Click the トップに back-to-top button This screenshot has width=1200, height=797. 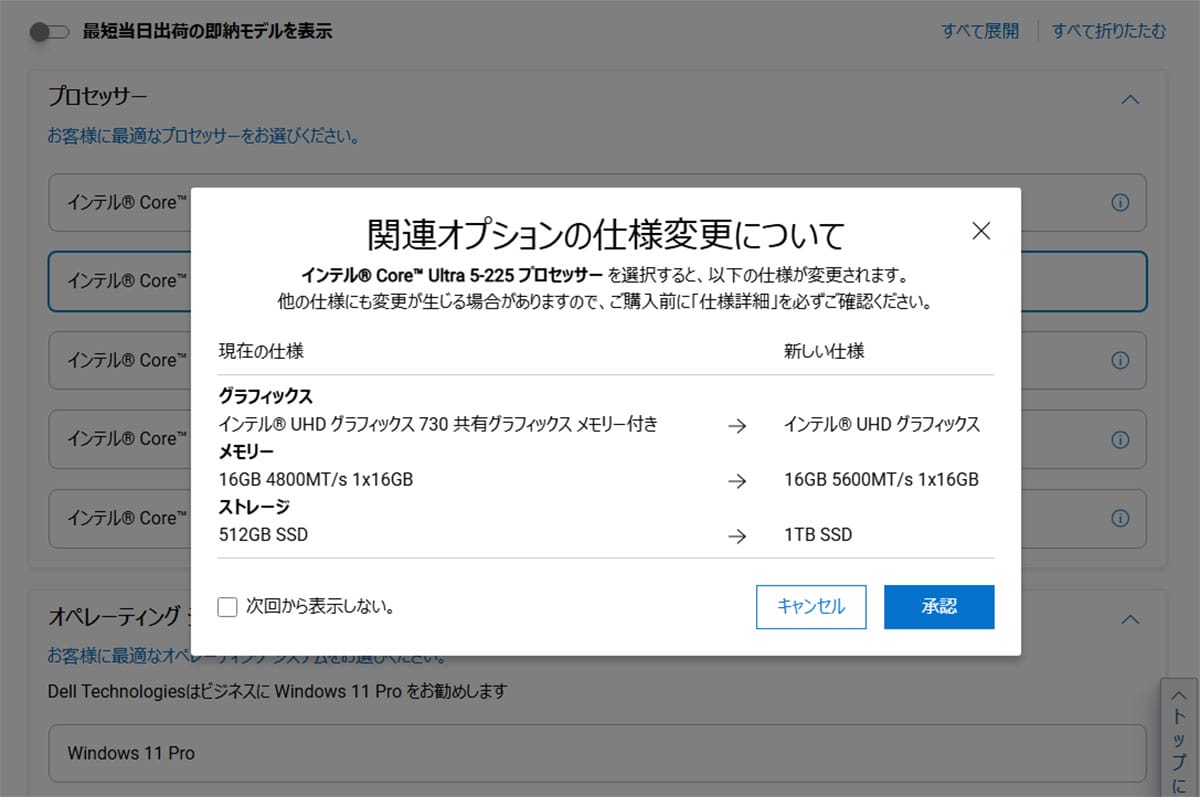[x=1180, y=738]
